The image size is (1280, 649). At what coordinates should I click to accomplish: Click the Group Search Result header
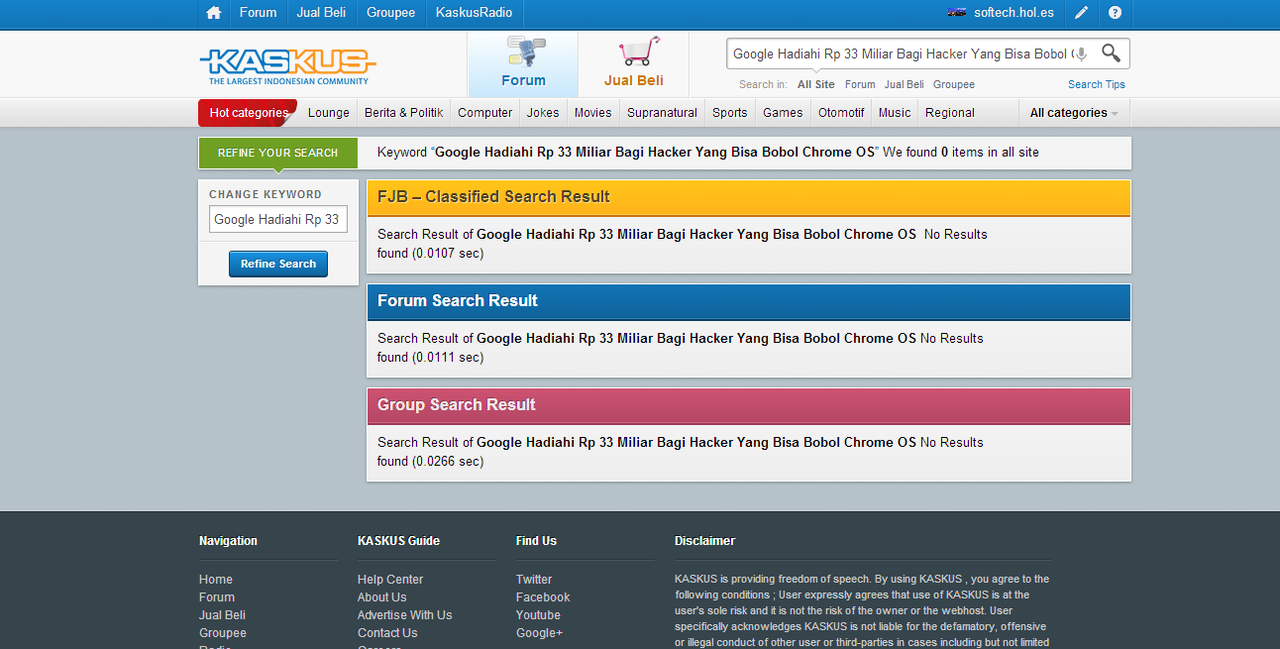749,405
